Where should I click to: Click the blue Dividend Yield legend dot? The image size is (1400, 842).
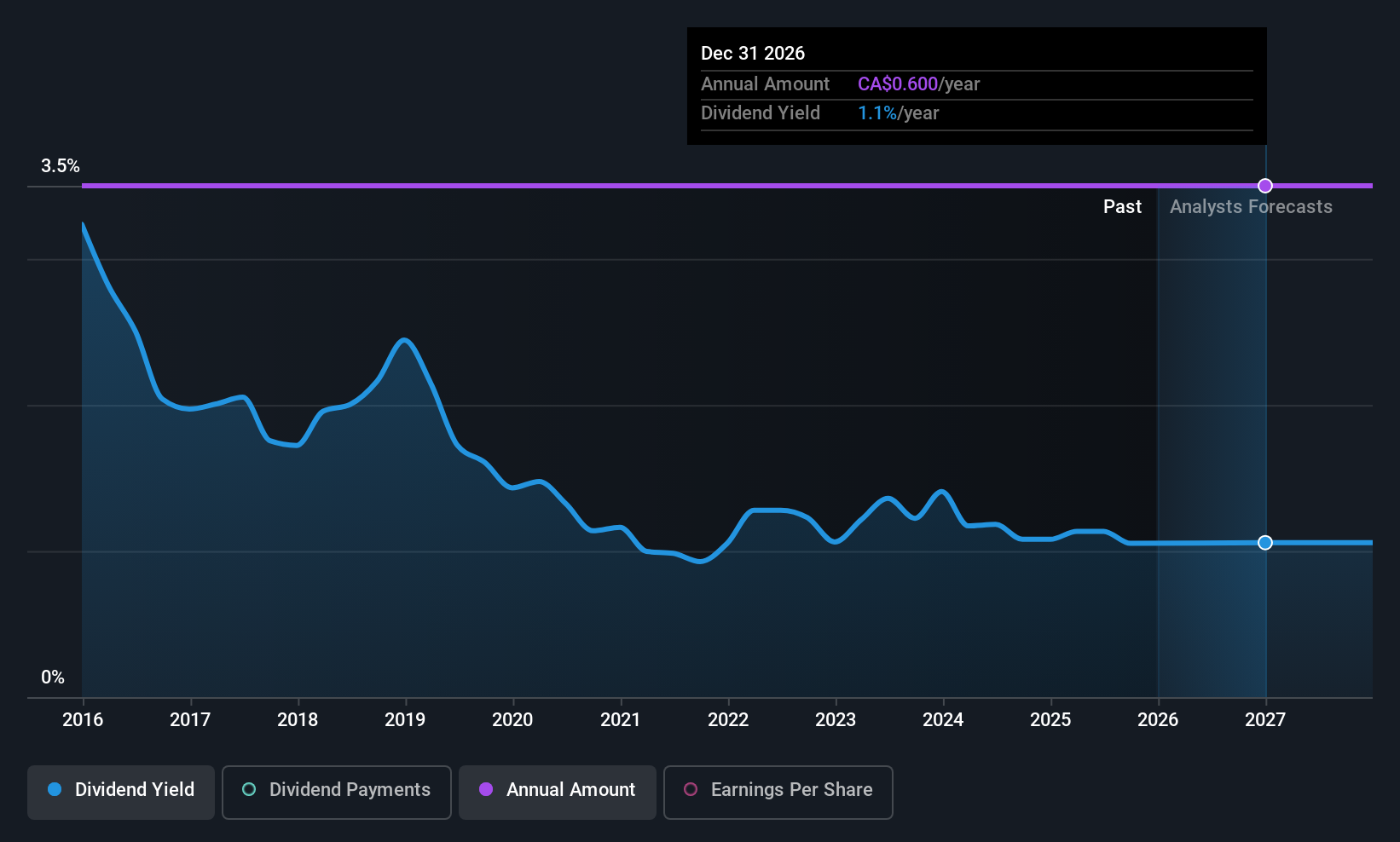tap(55, 790)
